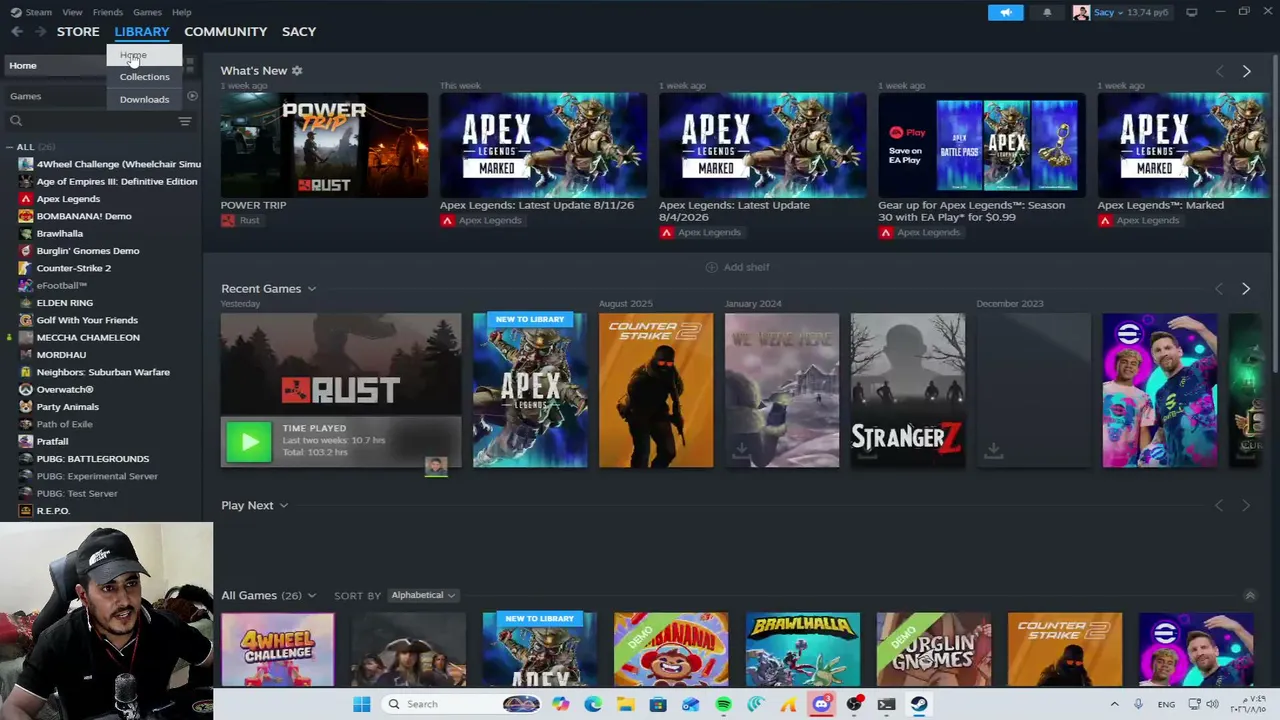Open the All Games shelf dropdown
Image resolution: width=1280 pixels, height=720 pixels.
[311, 596]
